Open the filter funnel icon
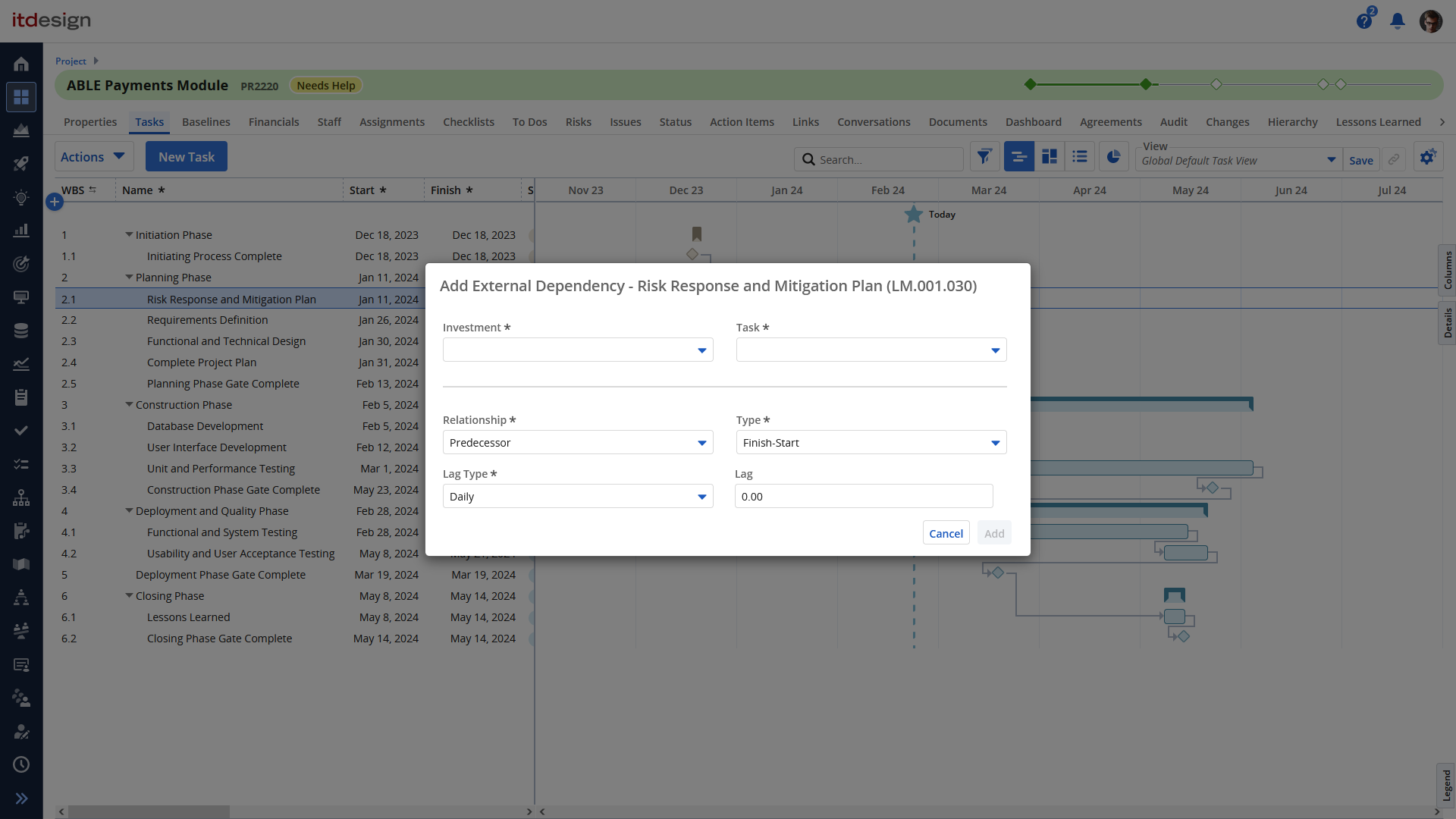The image size is (1456, 819). (984, 157)
